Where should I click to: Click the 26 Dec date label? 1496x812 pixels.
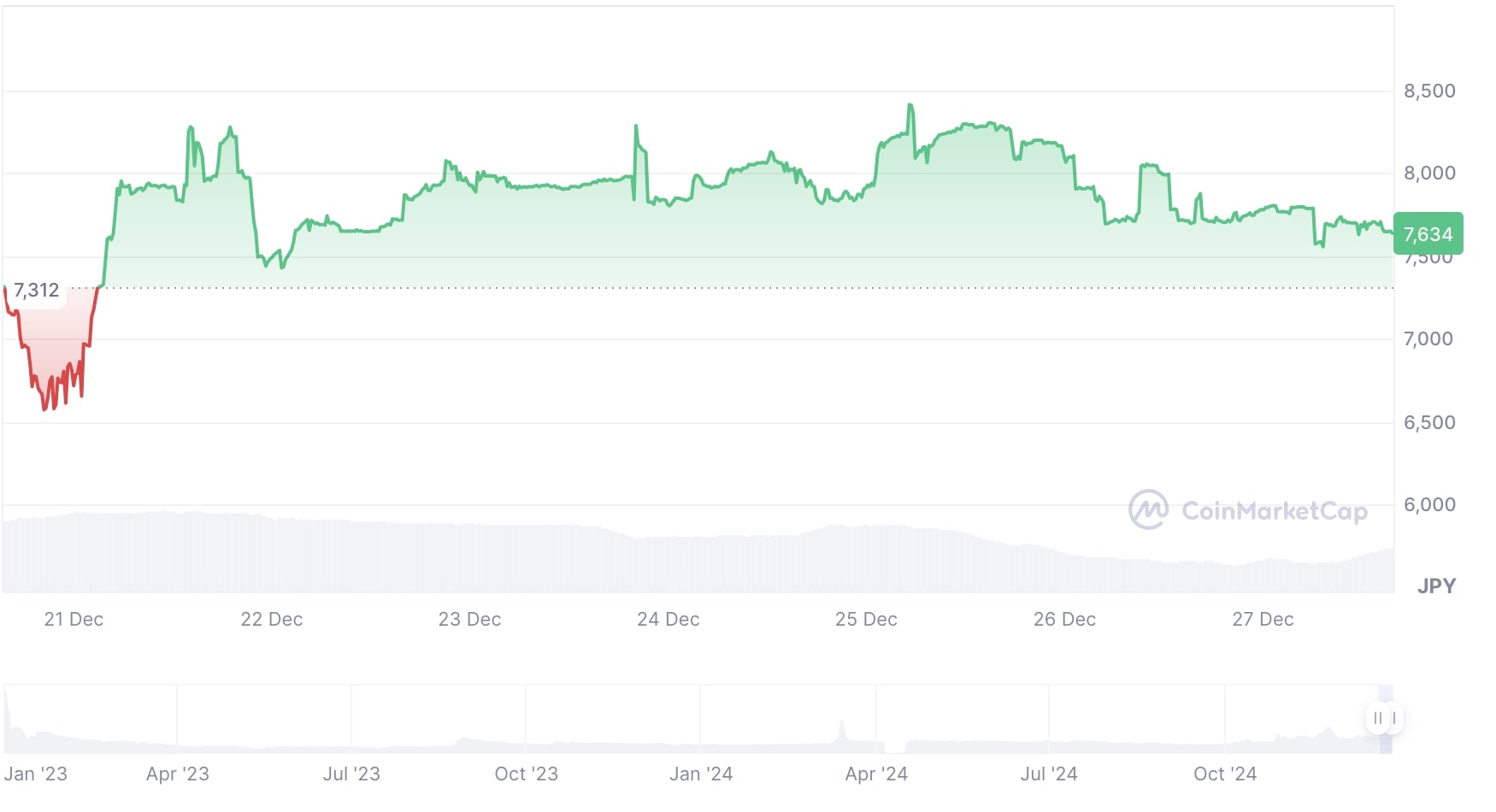pyautogui.click(x=1064, y=619)
